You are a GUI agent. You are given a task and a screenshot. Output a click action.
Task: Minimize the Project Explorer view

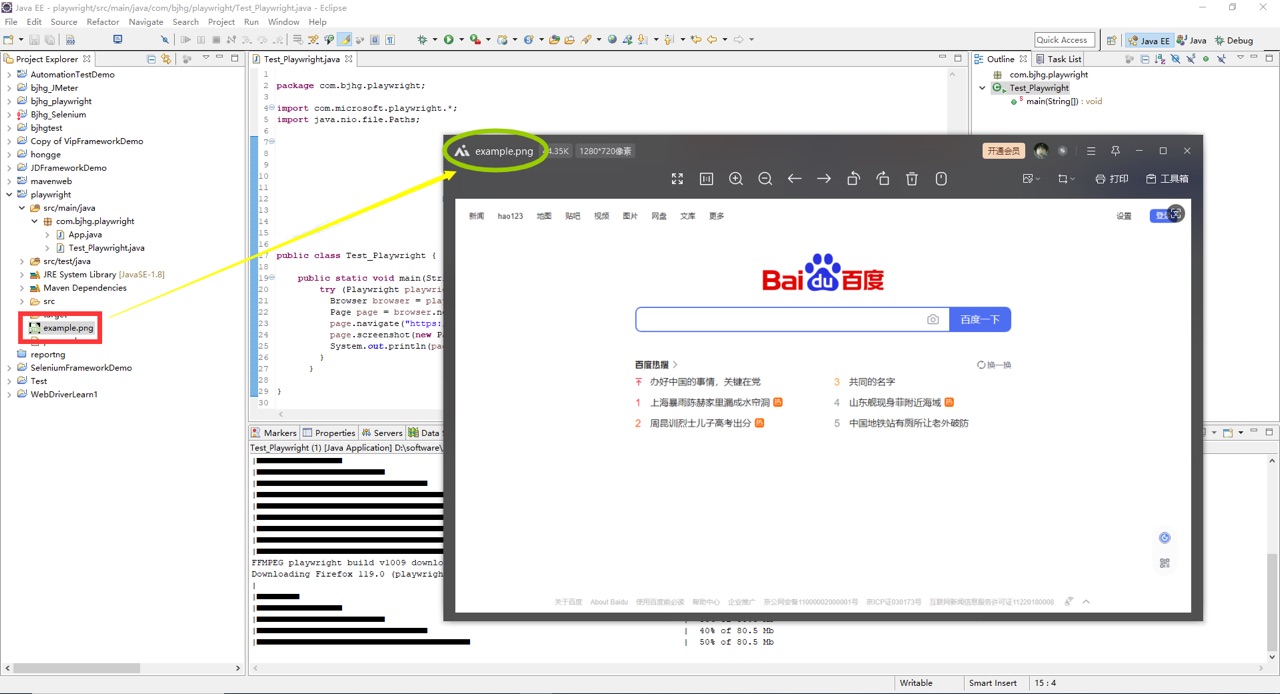[221, 58]
